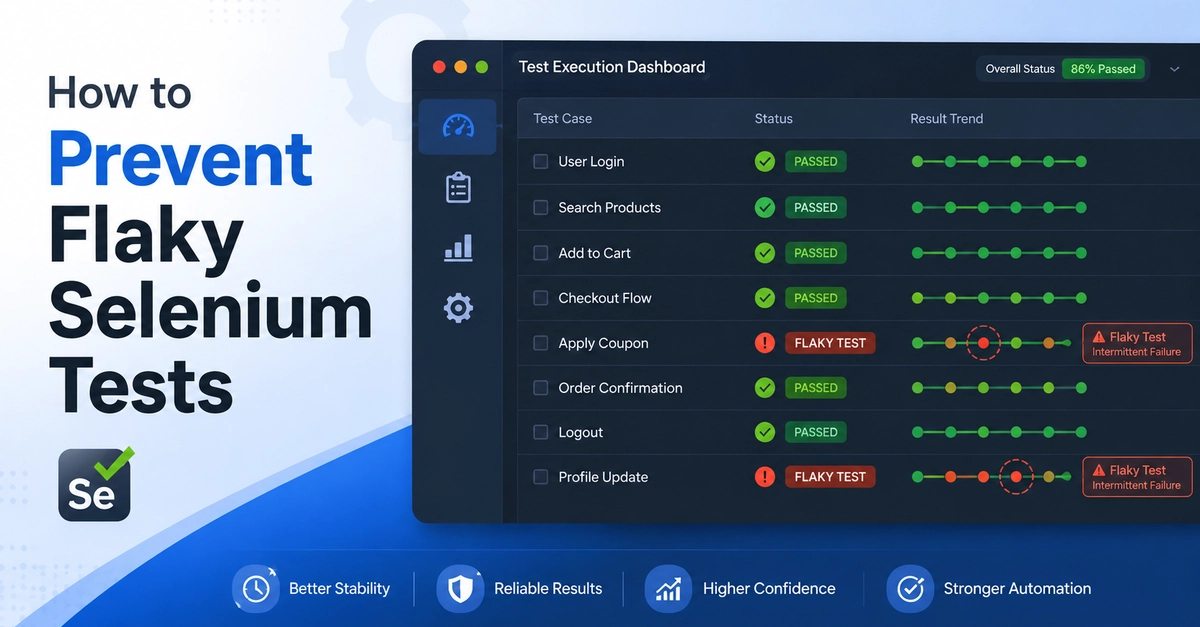Sort by the Result Trend column header

click(x=946, y=118)
